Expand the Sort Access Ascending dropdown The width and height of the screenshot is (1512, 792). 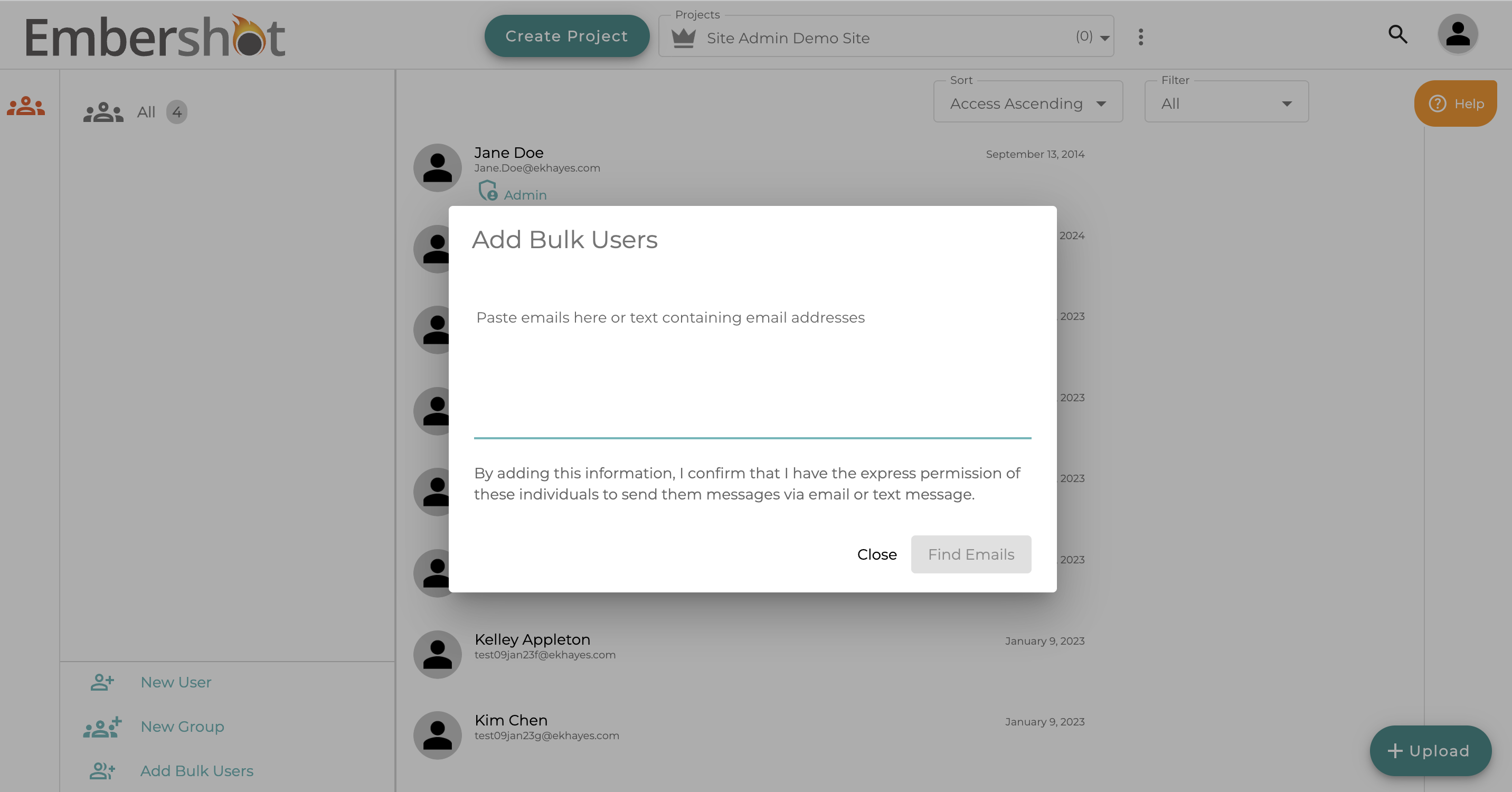tap(1027, 104)
